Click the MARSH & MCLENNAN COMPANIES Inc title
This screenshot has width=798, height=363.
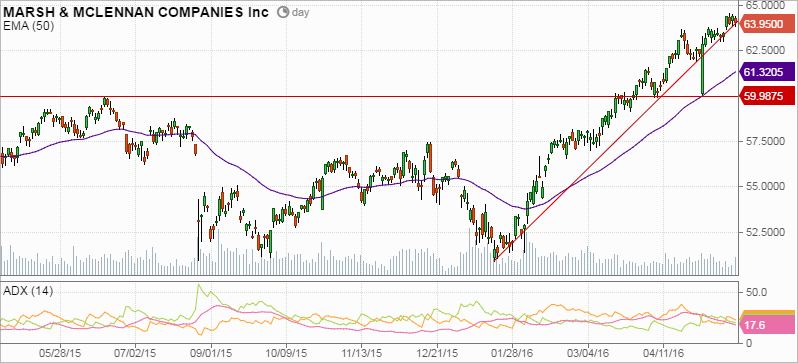pyautogui.click(x=135, y=12)
